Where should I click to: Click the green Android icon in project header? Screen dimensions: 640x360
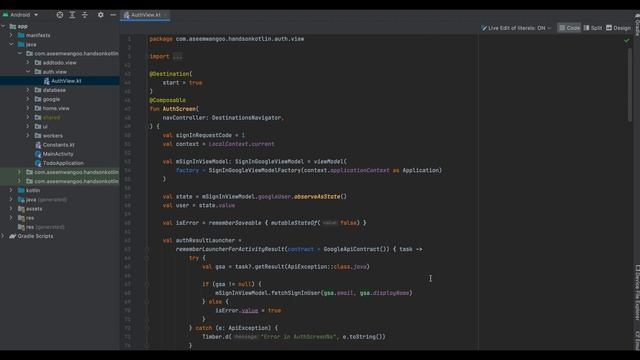pyautogui.click(x=5, y=15)
